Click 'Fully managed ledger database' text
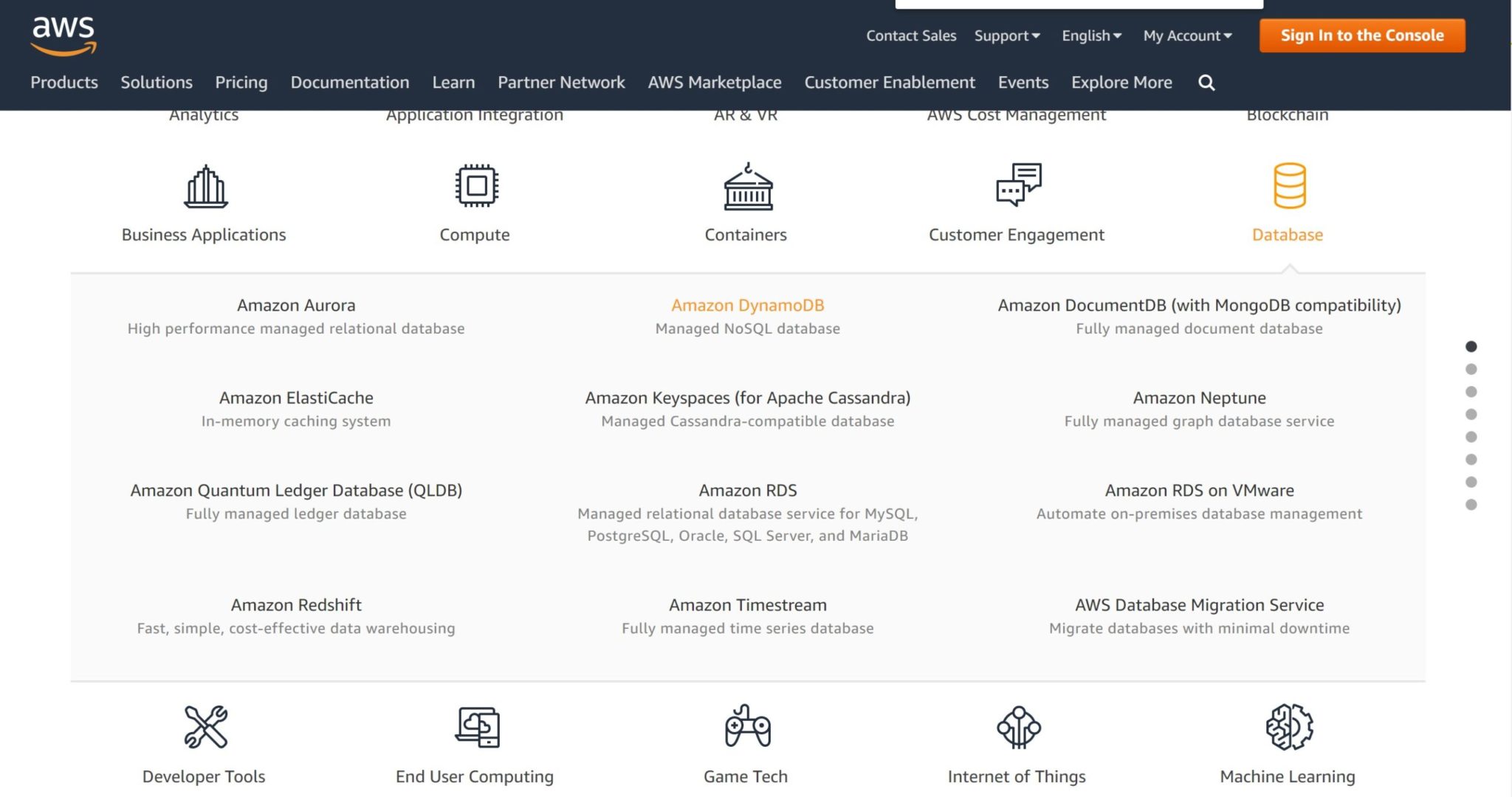 click(x=296, y=514)
